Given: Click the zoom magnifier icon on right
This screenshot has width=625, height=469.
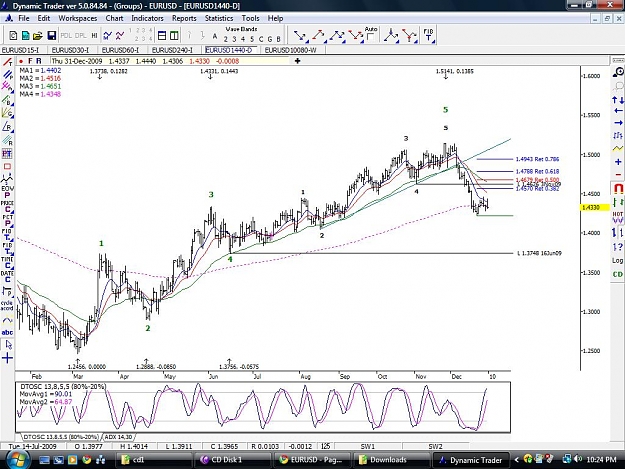Looking at the screenshot, I should click(618, 72).
